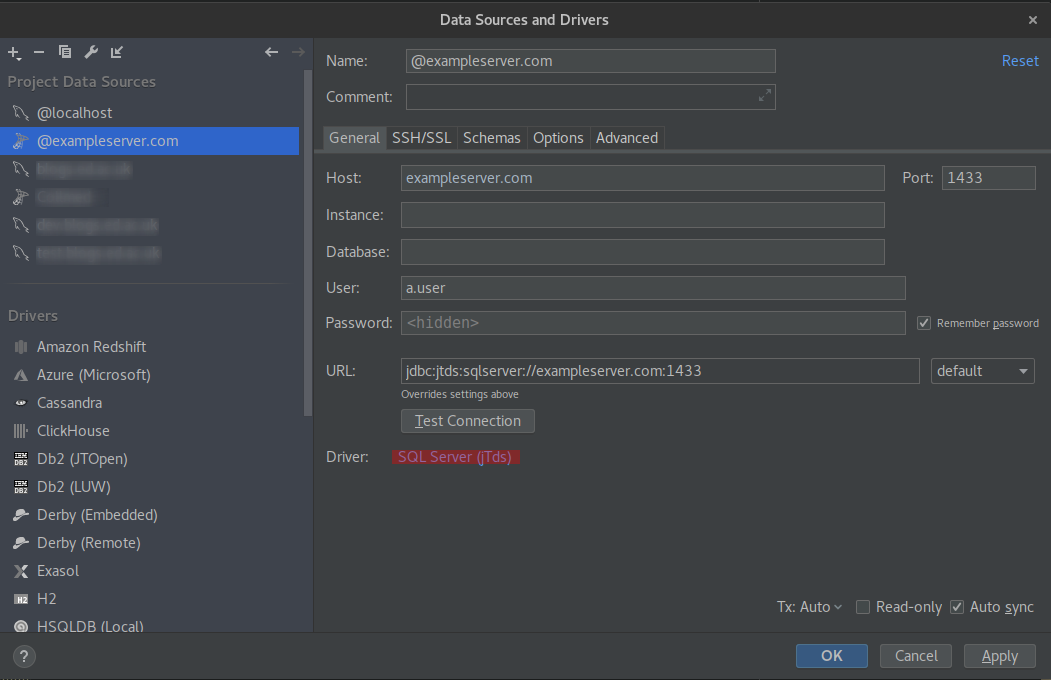
Task: Choose the Cassandra driver
Action: pos(151,403)
